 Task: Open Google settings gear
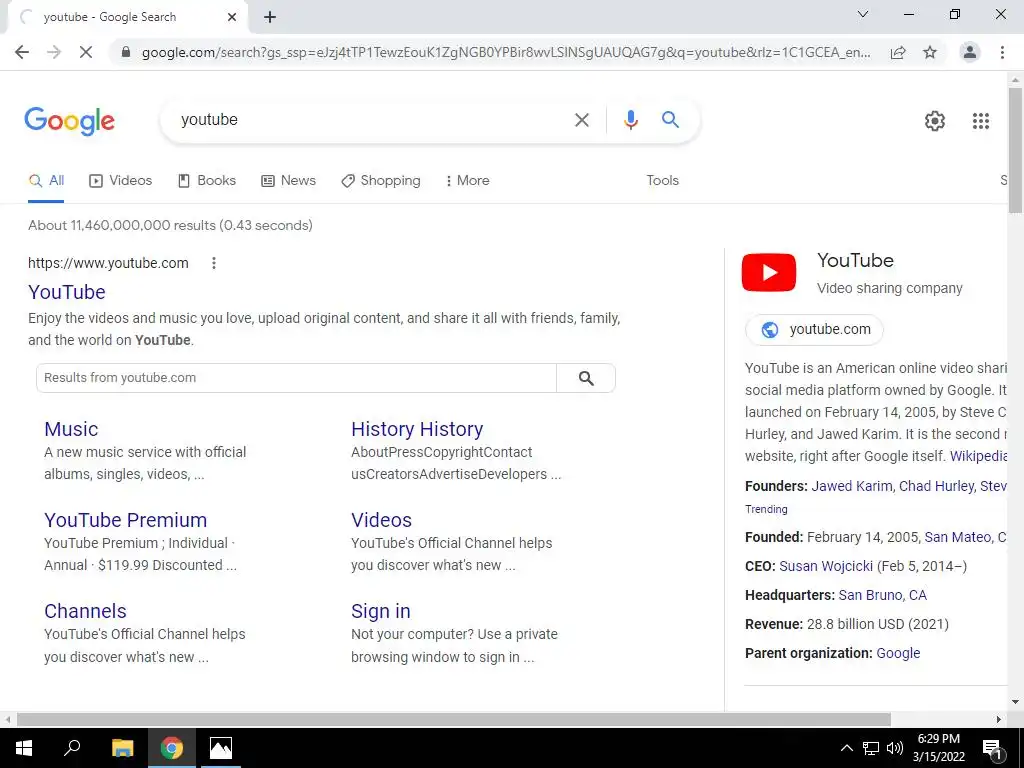pyautogui.click(x=935, y=121)
